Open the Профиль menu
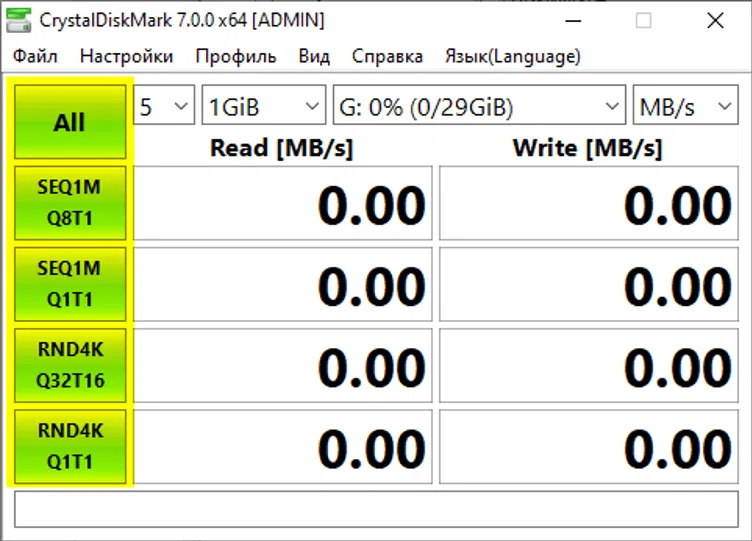 [236, 56]
